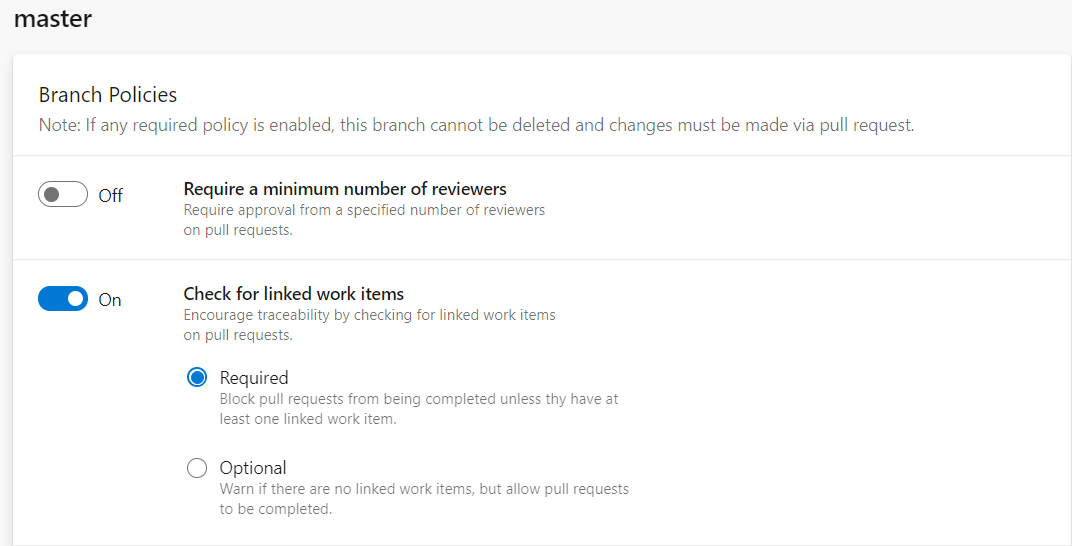
Task: Click Require a minimum number of reviewers title
Action: (345, 189)
